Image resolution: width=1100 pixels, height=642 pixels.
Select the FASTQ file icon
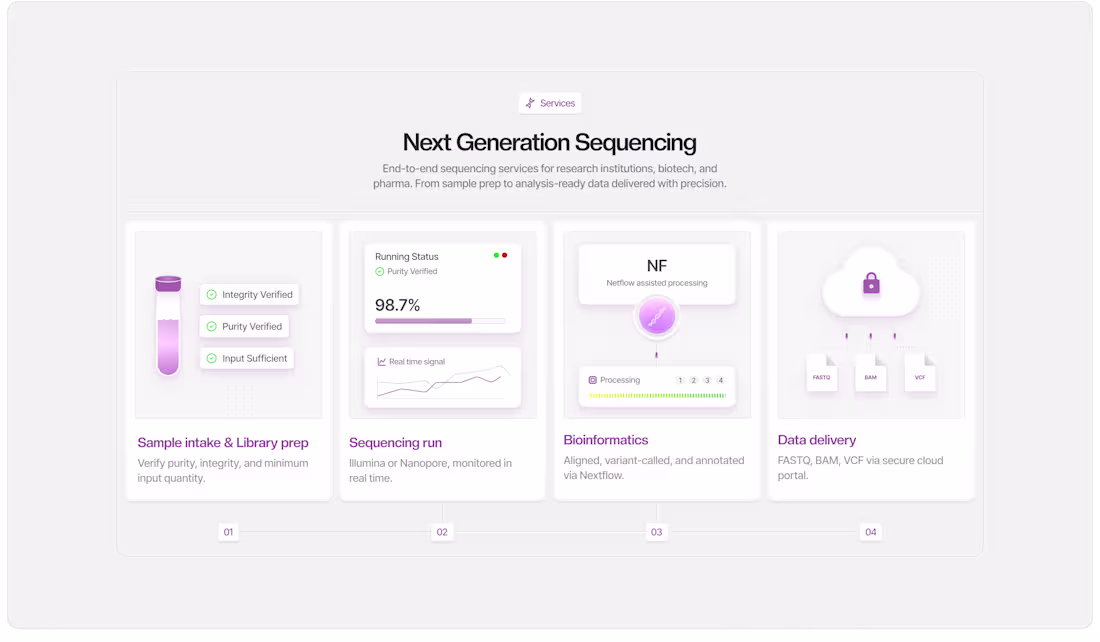[x=821, y=373]
